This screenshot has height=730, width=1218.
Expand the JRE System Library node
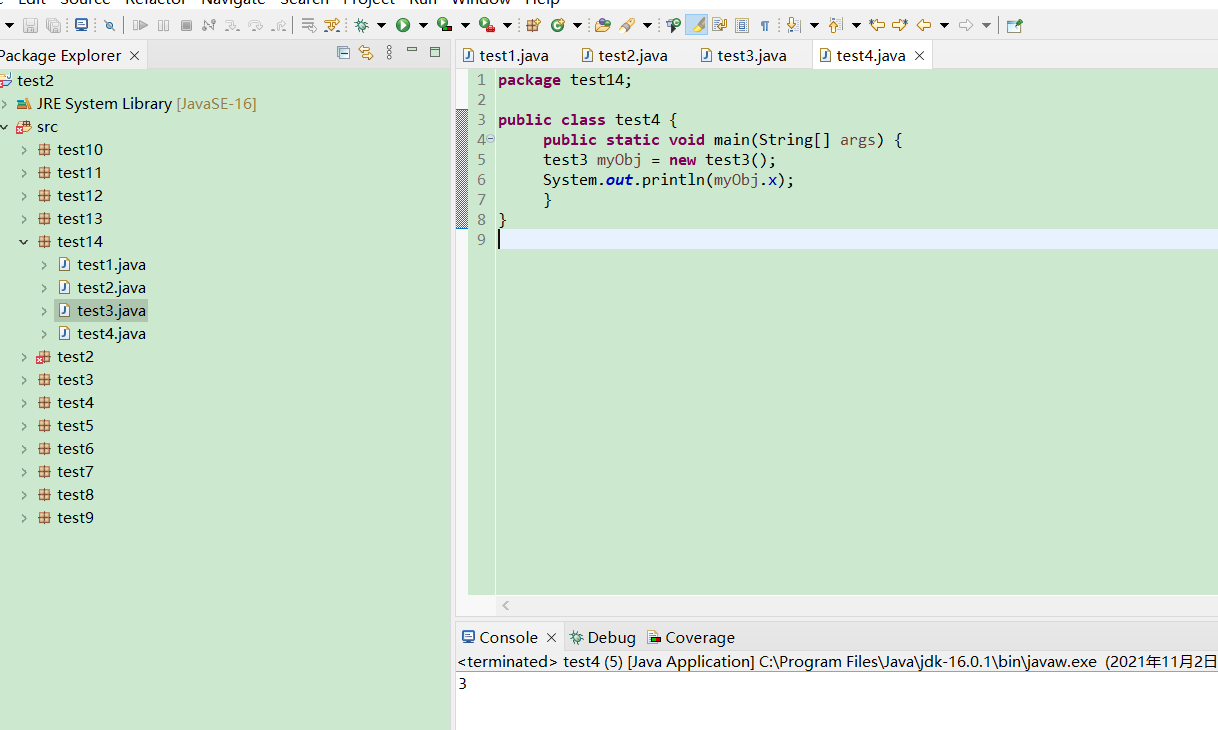[x=5, y=104]
